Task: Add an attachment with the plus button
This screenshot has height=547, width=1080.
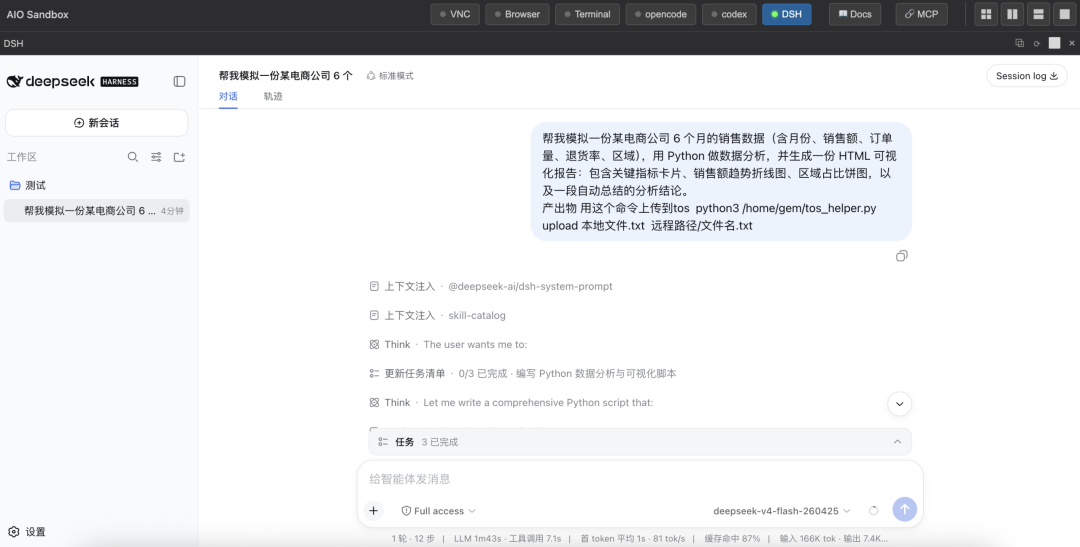Action: [x=373, y=510]
